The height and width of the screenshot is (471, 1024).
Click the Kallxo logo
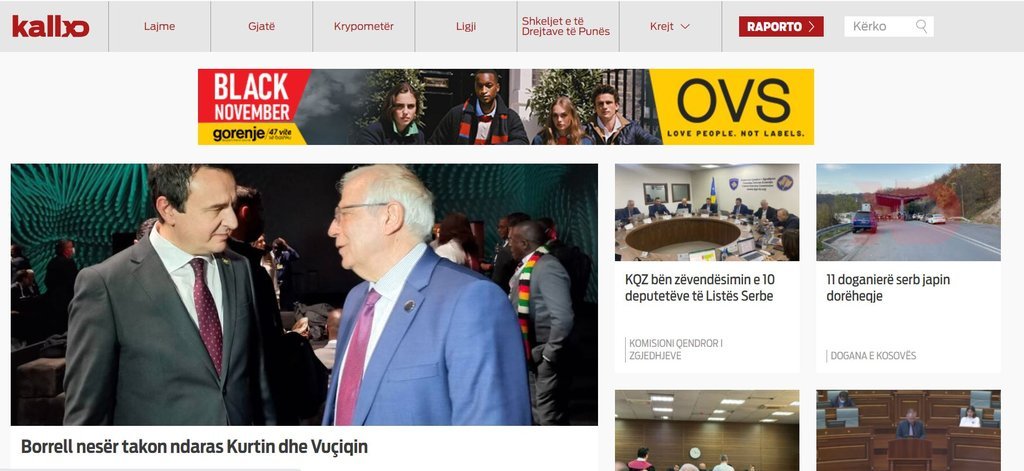[x=50, y=27]
